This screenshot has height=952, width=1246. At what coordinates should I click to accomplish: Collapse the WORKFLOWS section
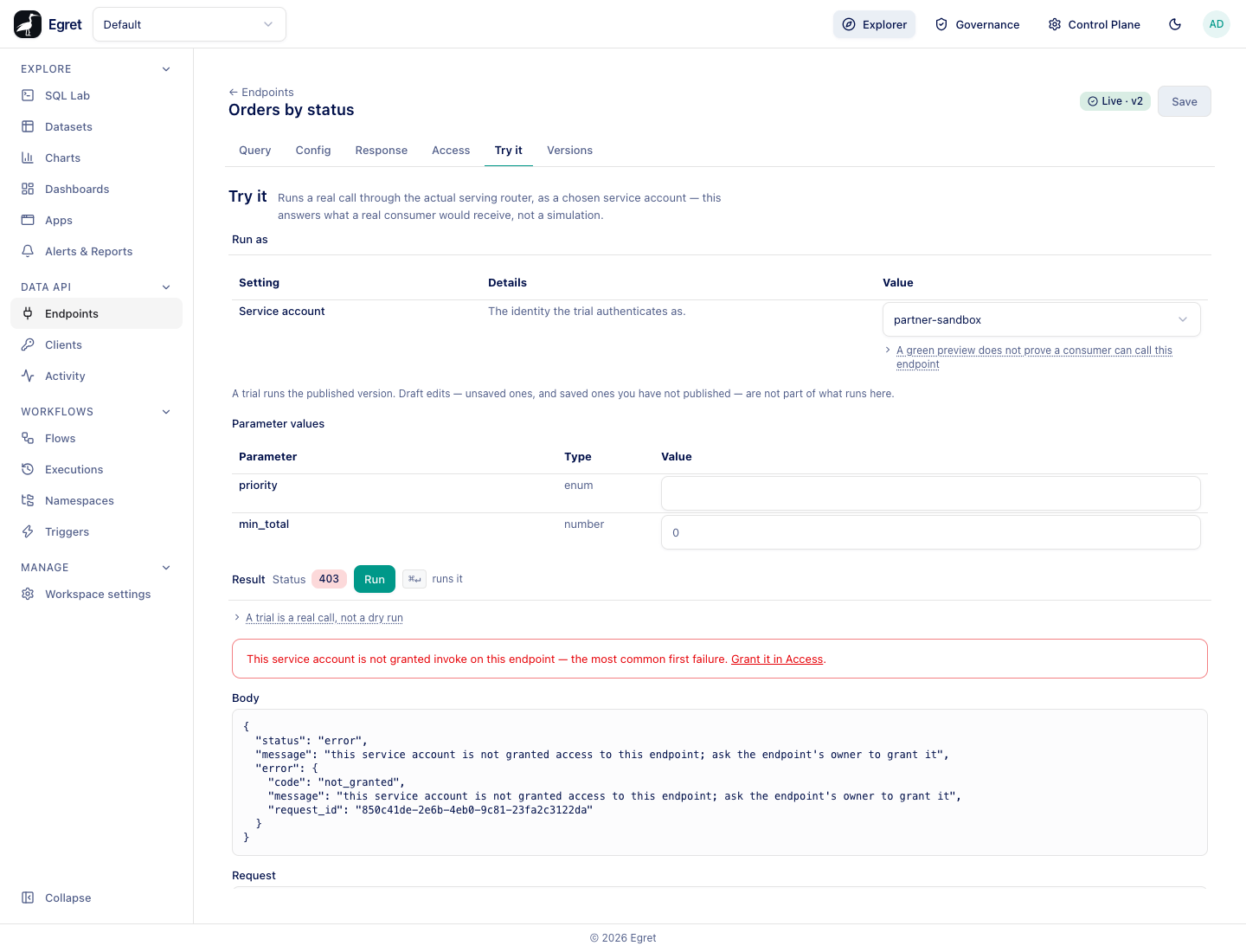coord(166,412)
